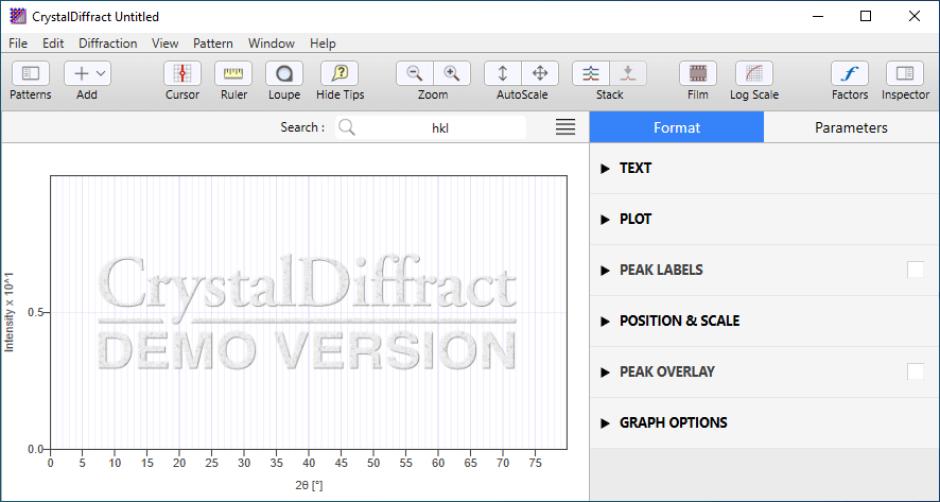Open the Add dropdown arrow
Viewport: 940px width, 502px height.
pos(101,74)
